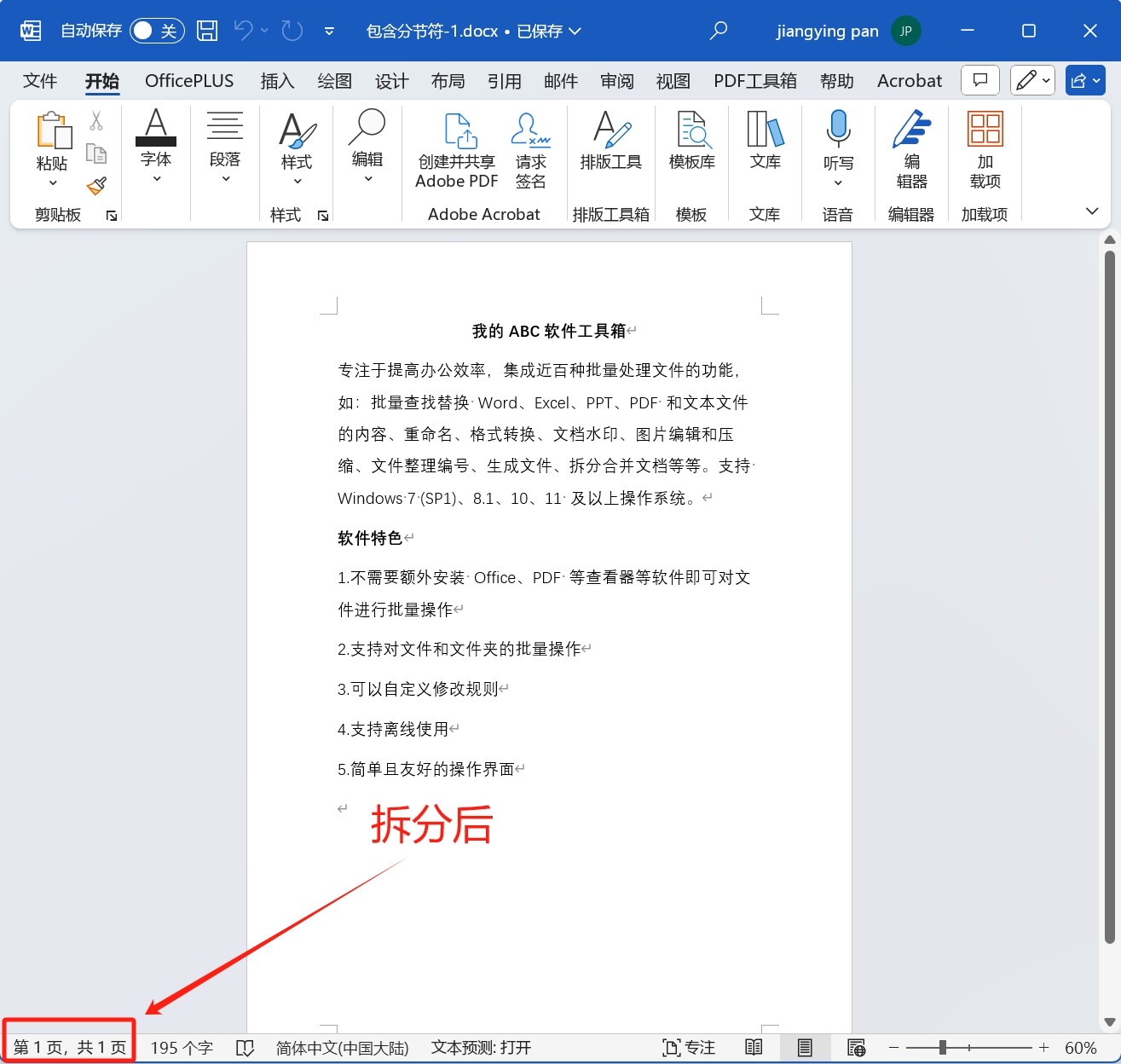This screenshot has height=1064, width=1121.
Task: Switch to the 插入 ribbon tab
Action: point(277,80)
